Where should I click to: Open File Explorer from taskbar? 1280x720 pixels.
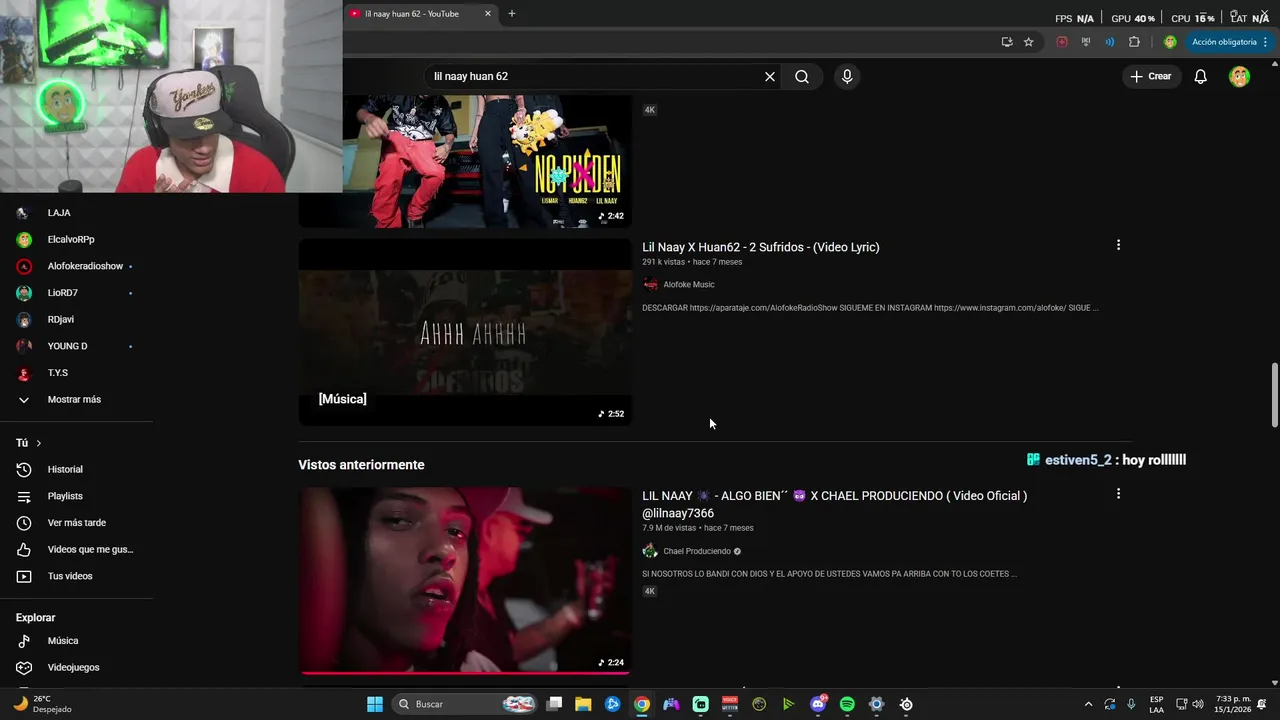coord(583,704)
